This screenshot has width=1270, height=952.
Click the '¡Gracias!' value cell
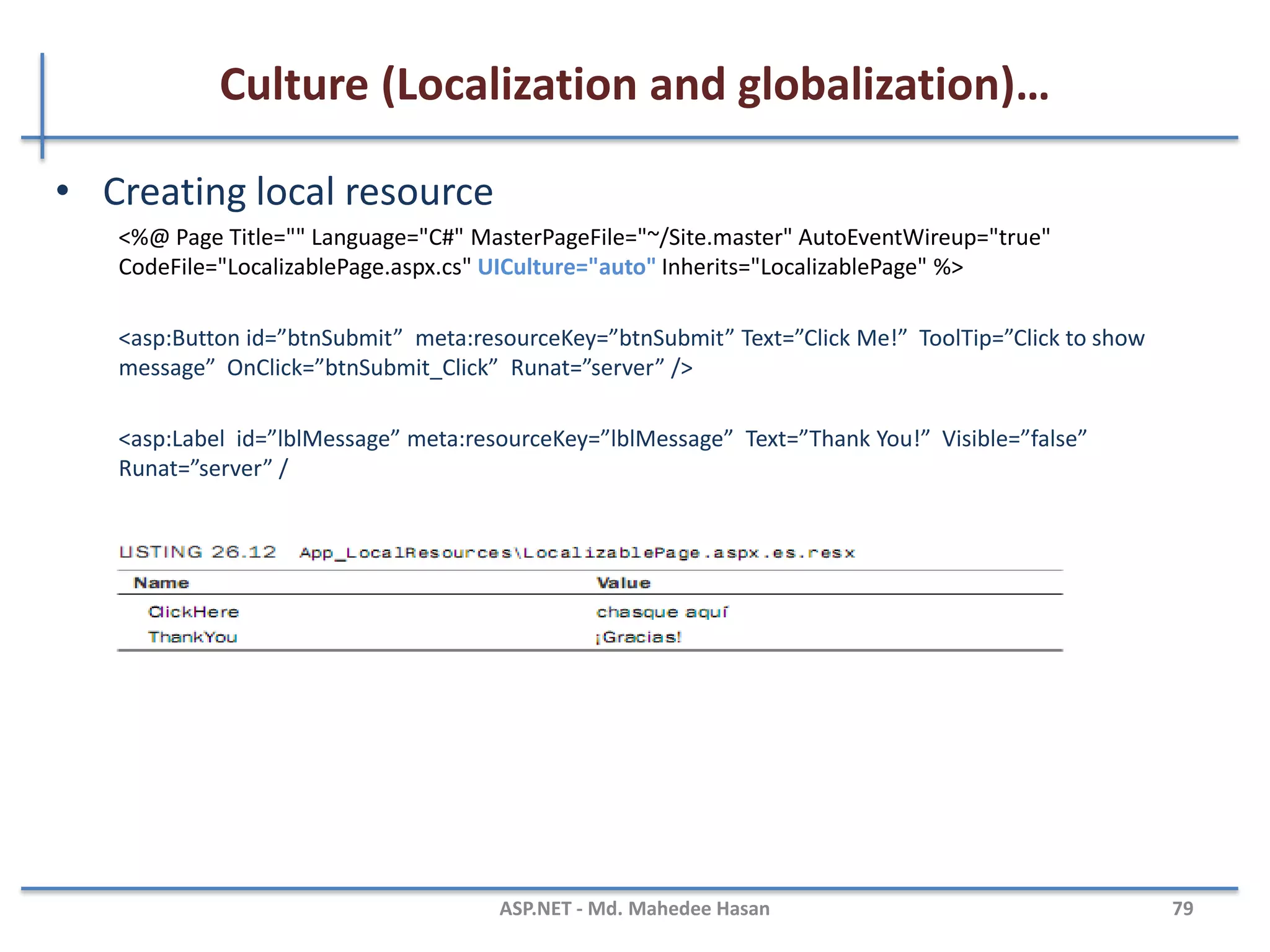639,637
